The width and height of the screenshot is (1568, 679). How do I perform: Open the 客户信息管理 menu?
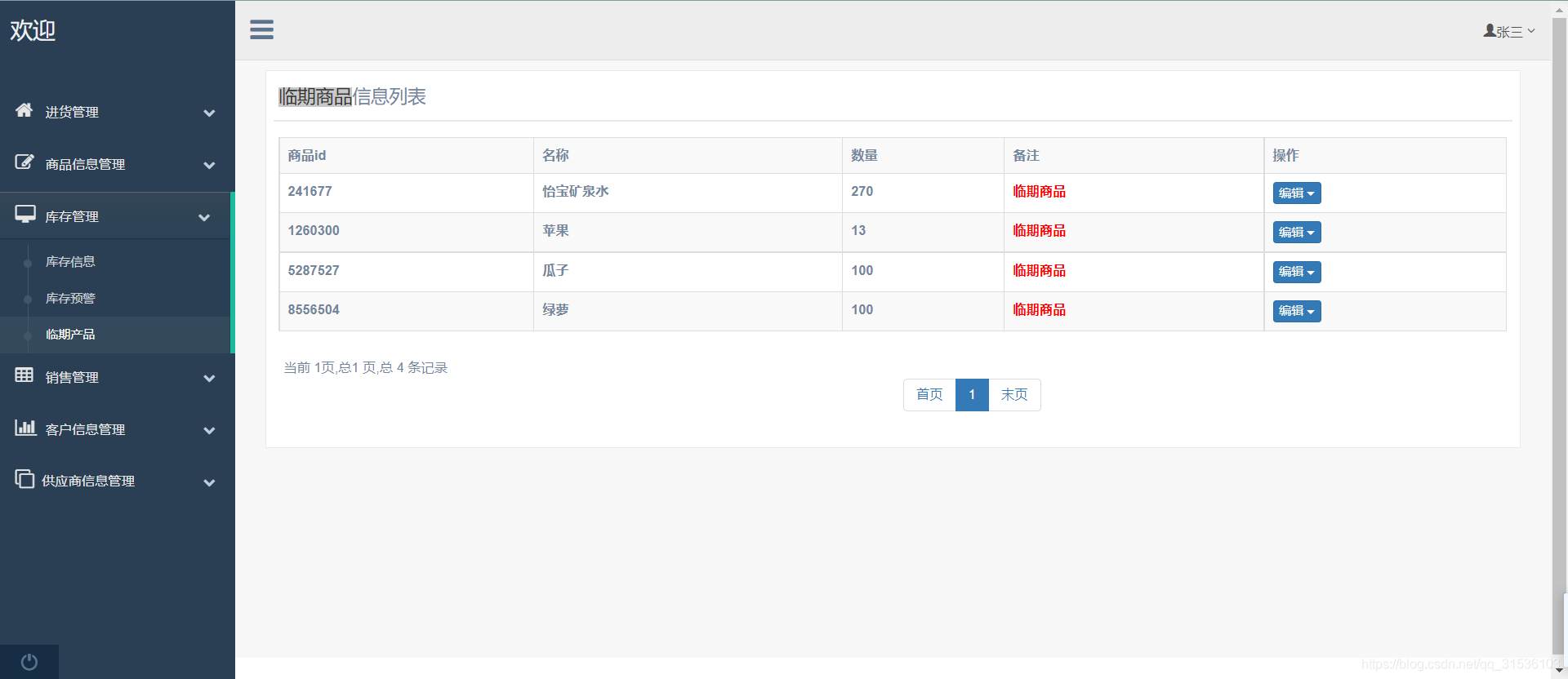(116, 429)
